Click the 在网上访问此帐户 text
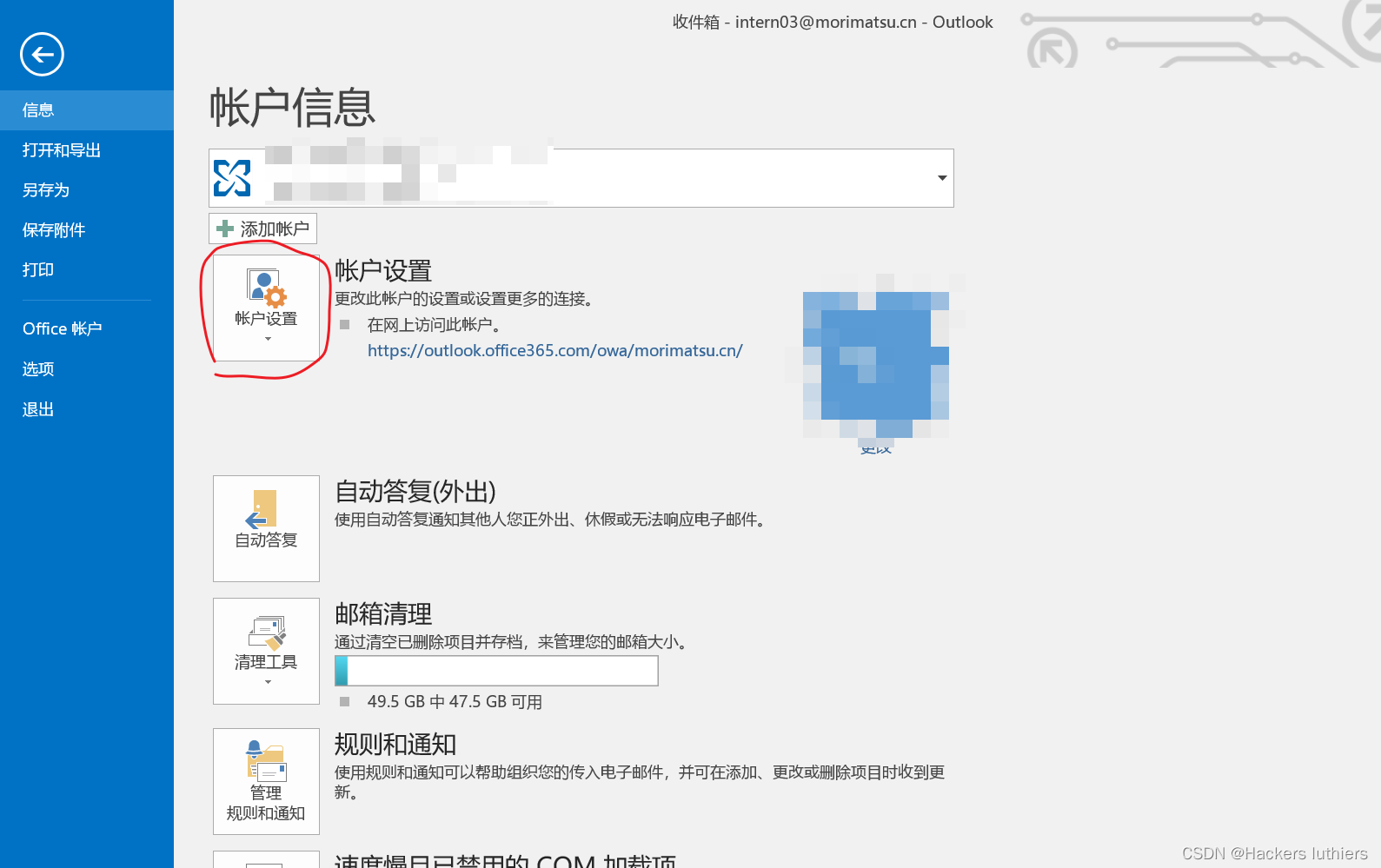 coord(434,325)
